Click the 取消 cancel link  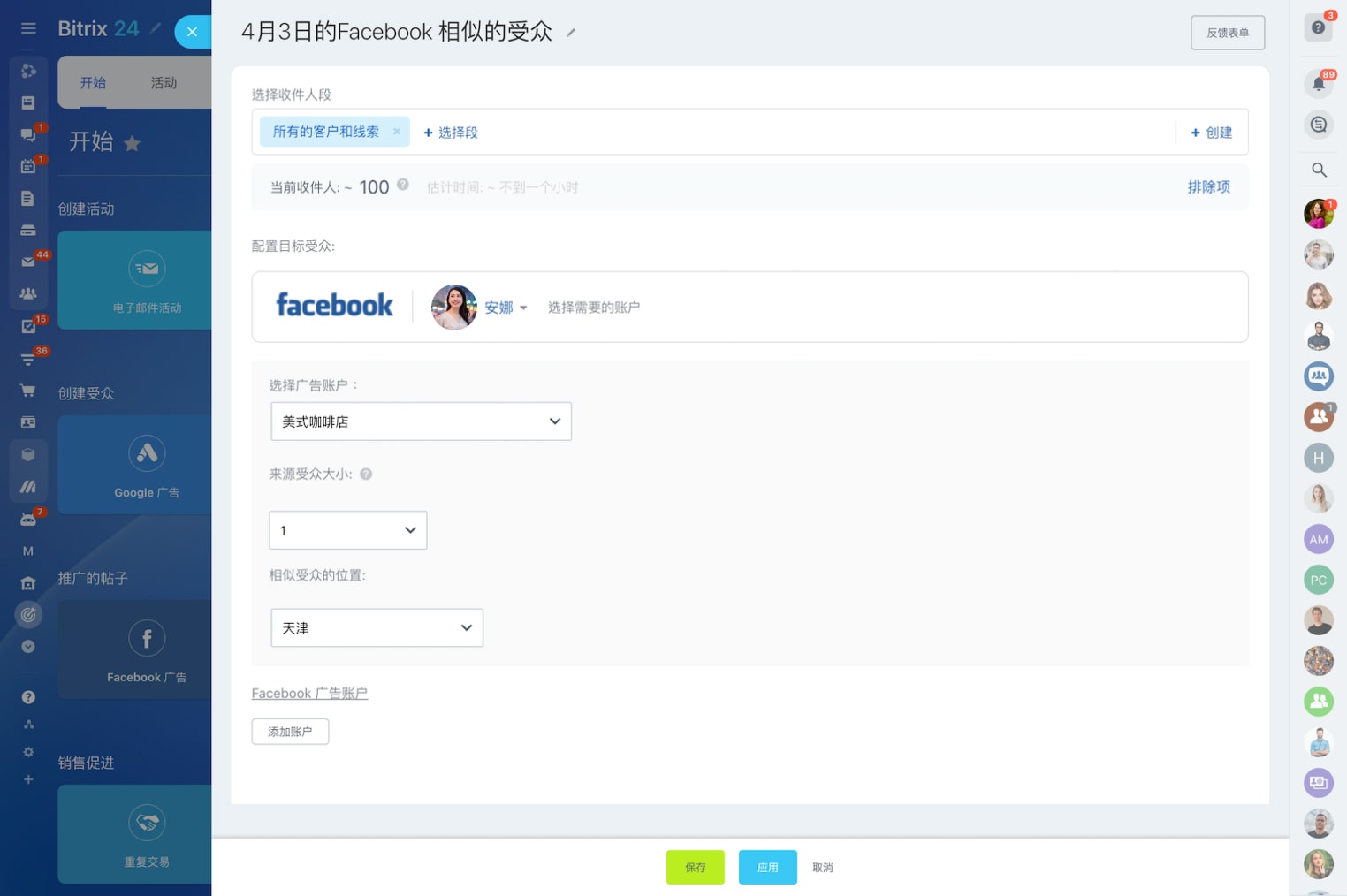tap(823, 868)
